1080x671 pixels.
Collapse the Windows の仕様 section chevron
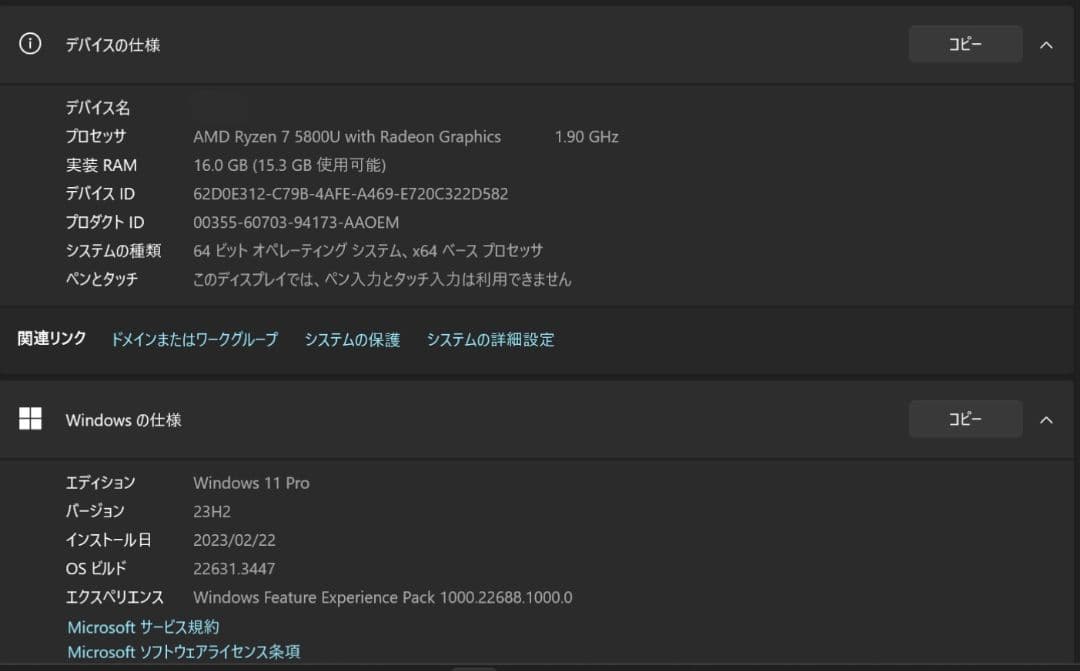[1046, 419]
